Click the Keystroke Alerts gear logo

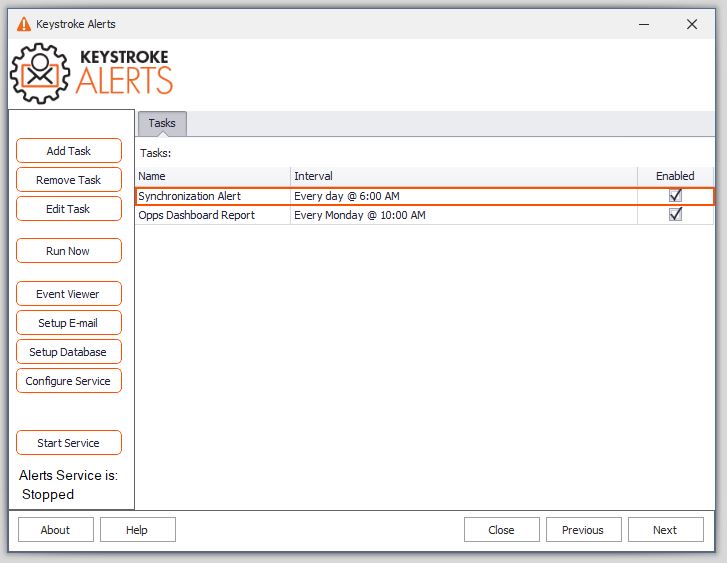pos(40,73)
